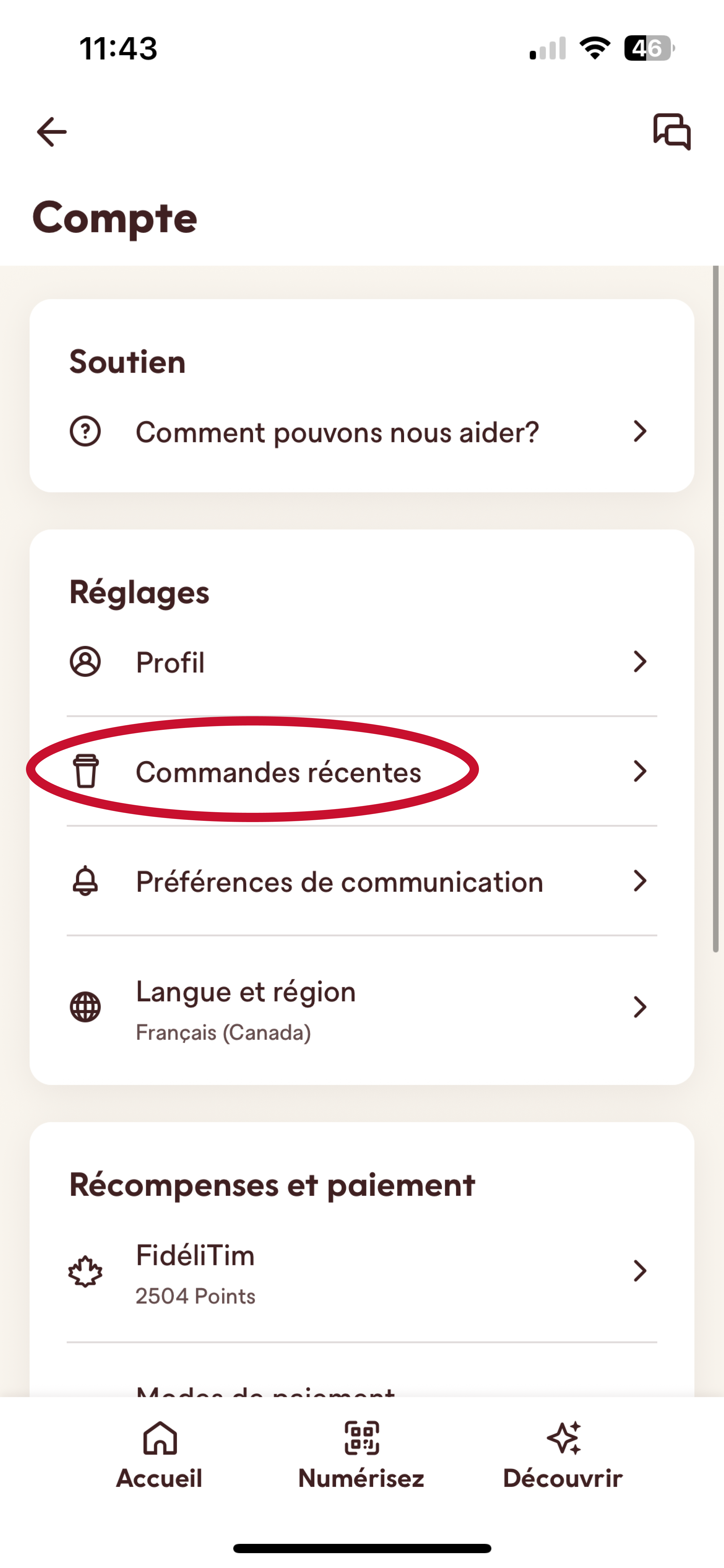Tap the back arrow icon

(52, 132)
